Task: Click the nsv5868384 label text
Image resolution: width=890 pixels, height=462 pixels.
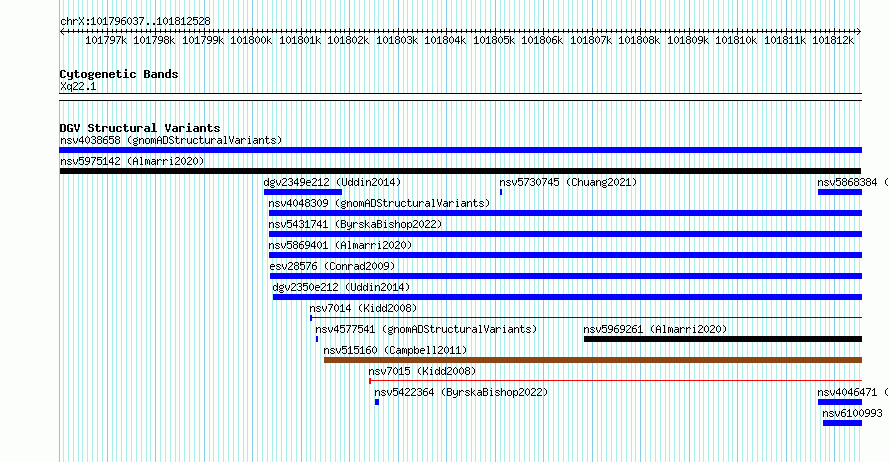Action: [847, 182]
